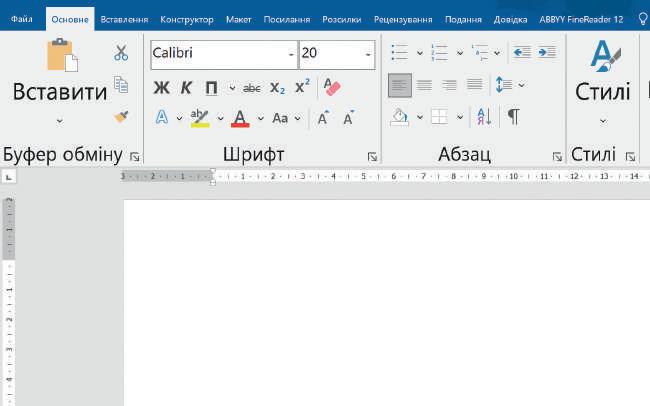Apply yellow text highlight color
Screen dimensions: 650x406
pyautogui.click(x=200, y=118)
